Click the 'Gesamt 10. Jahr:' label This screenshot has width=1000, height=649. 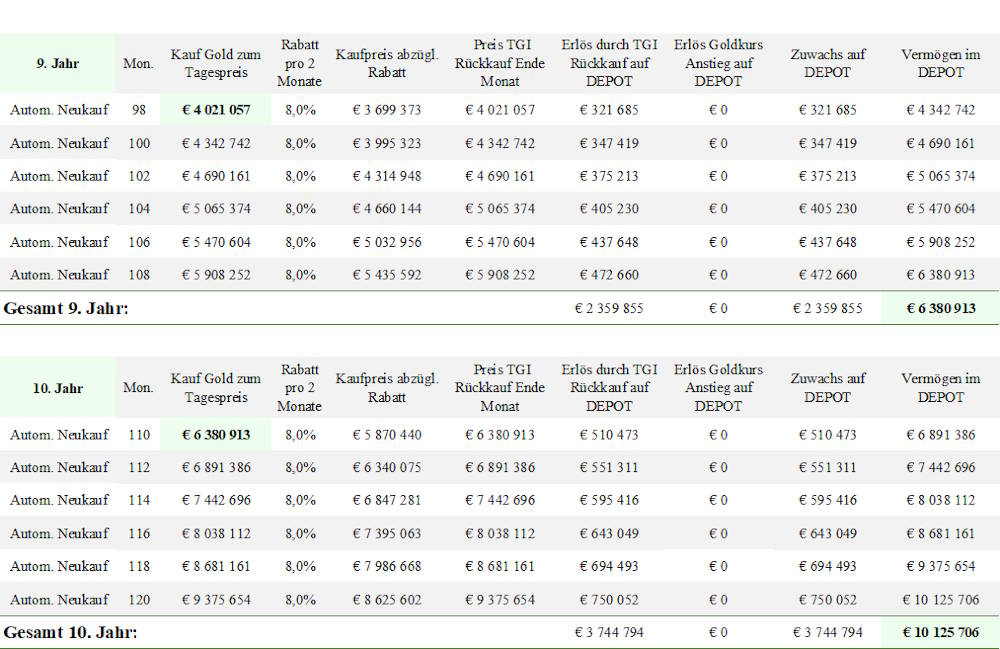(x=70, y=632)
